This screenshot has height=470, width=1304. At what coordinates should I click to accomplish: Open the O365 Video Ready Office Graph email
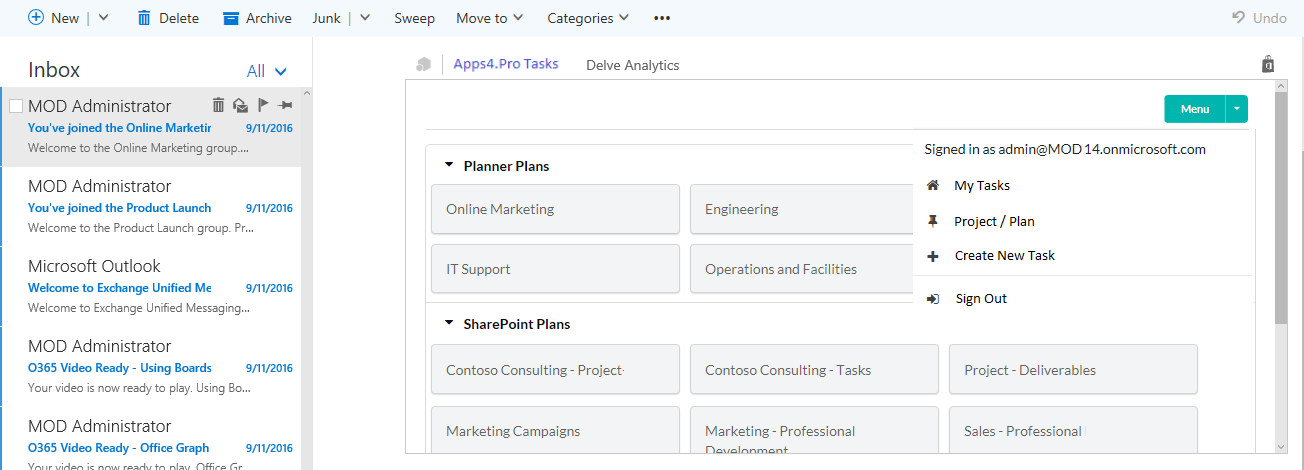151,439
